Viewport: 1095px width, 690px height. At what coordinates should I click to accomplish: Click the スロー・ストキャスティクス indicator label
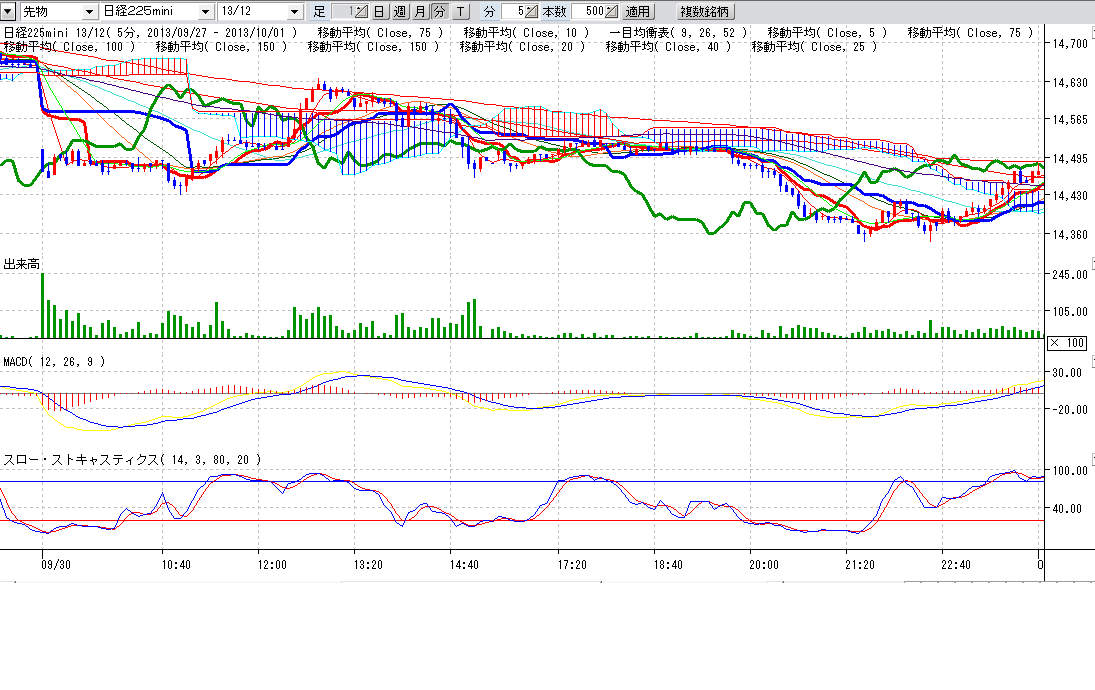(x=132, y=459)
